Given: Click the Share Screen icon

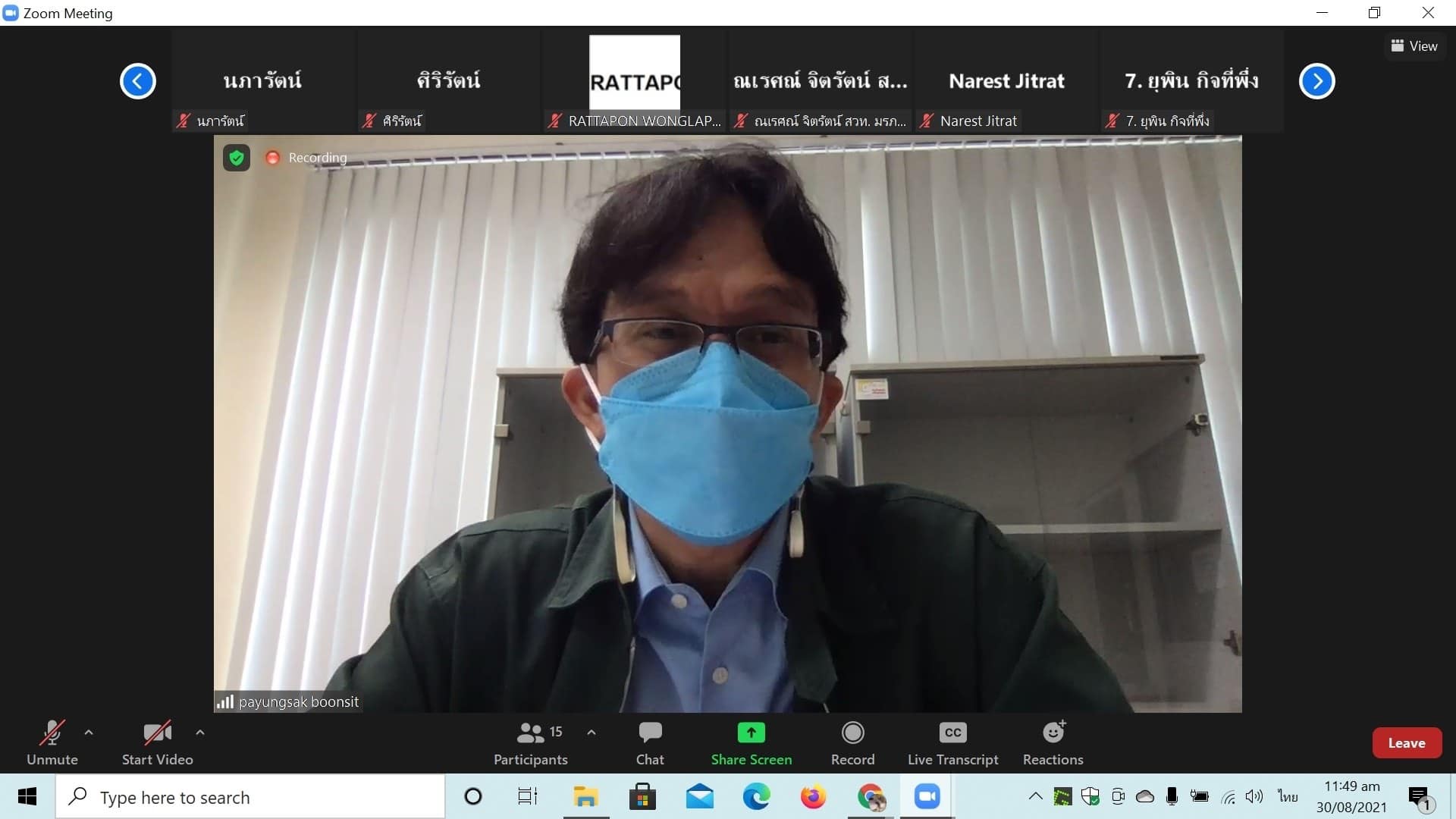Looking at the screenshot, I should 751,733.
